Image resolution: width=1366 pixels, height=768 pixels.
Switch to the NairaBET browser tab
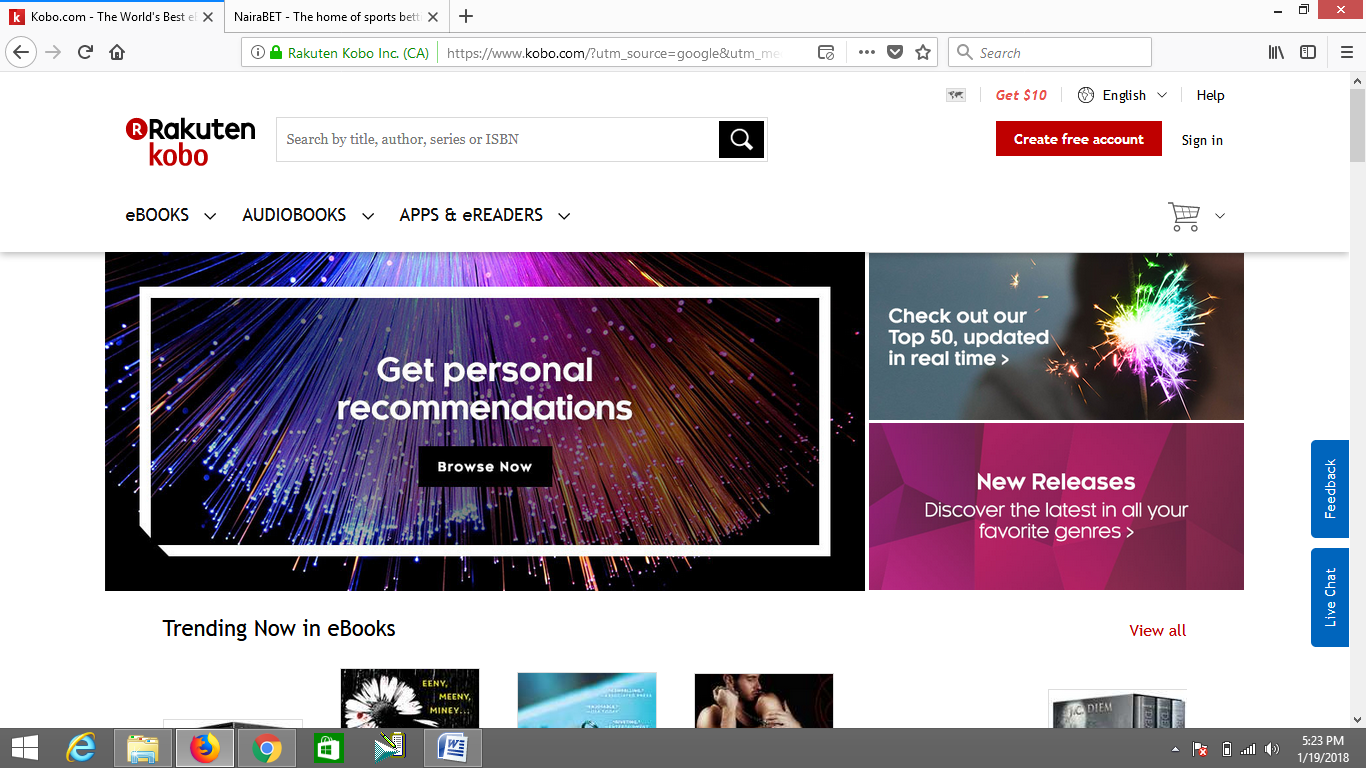pos(330,16)
